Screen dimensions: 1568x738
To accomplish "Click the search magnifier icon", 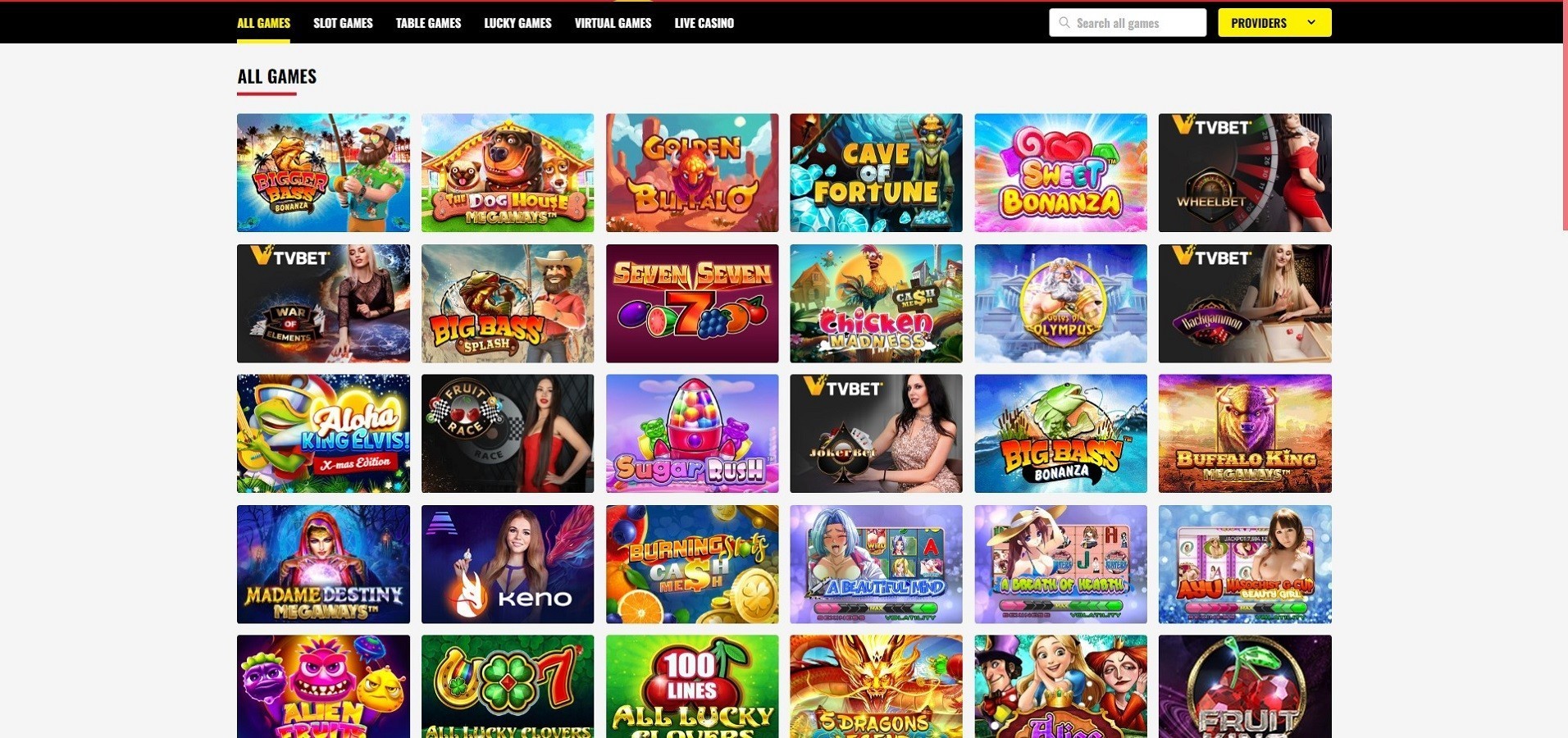I will 1064,23.
